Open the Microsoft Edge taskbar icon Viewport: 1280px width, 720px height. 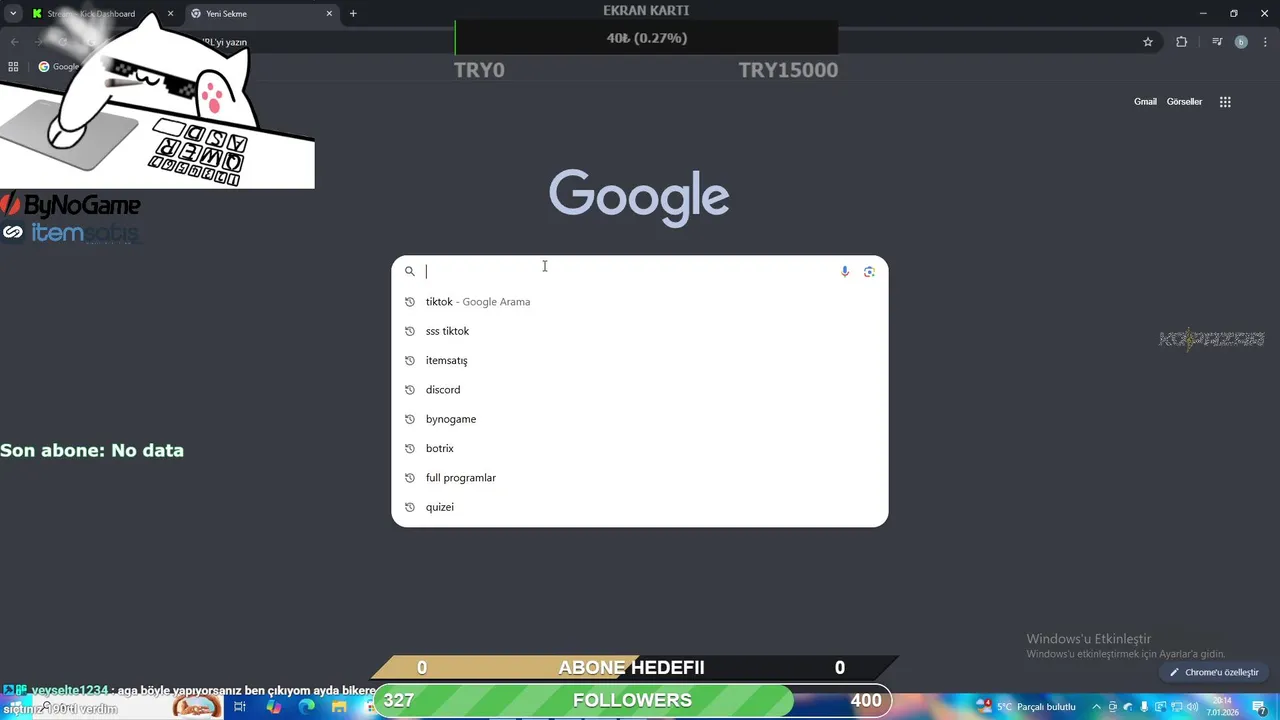pyautogui.click(x=306, y=707)
